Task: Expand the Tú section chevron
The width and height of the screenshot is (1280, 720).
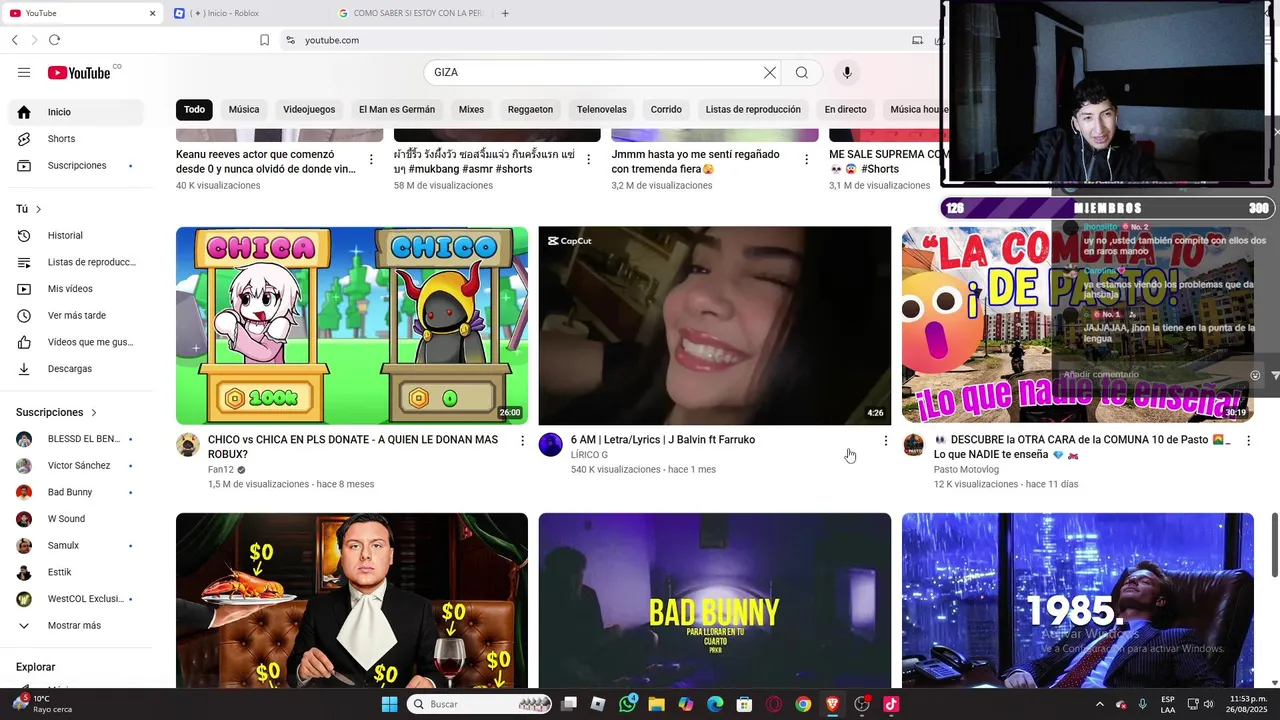Action: [x=38, y=209]
